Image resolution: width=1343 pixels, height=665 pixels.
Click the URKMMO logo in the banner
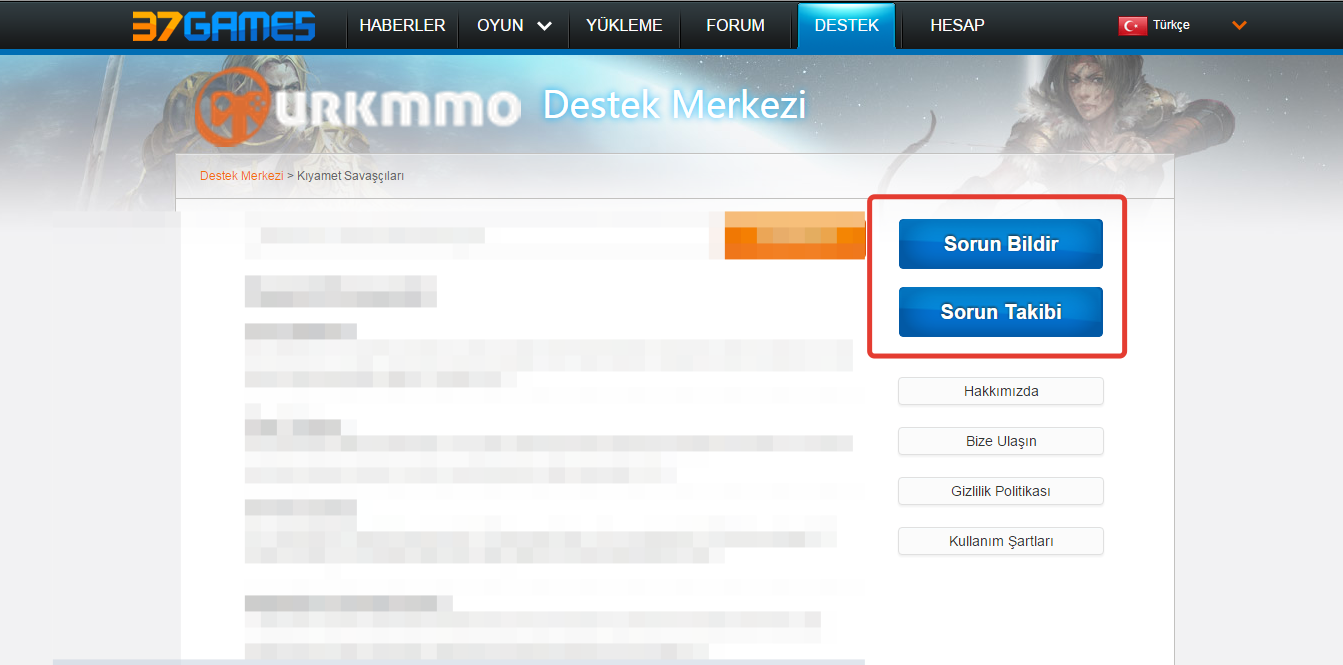[357, 106]
